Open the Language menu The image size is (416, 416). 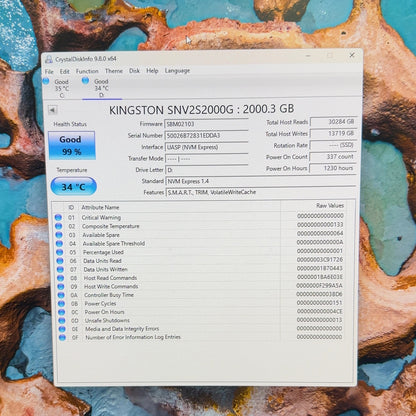pyautogui.click(x=177, y=71)
